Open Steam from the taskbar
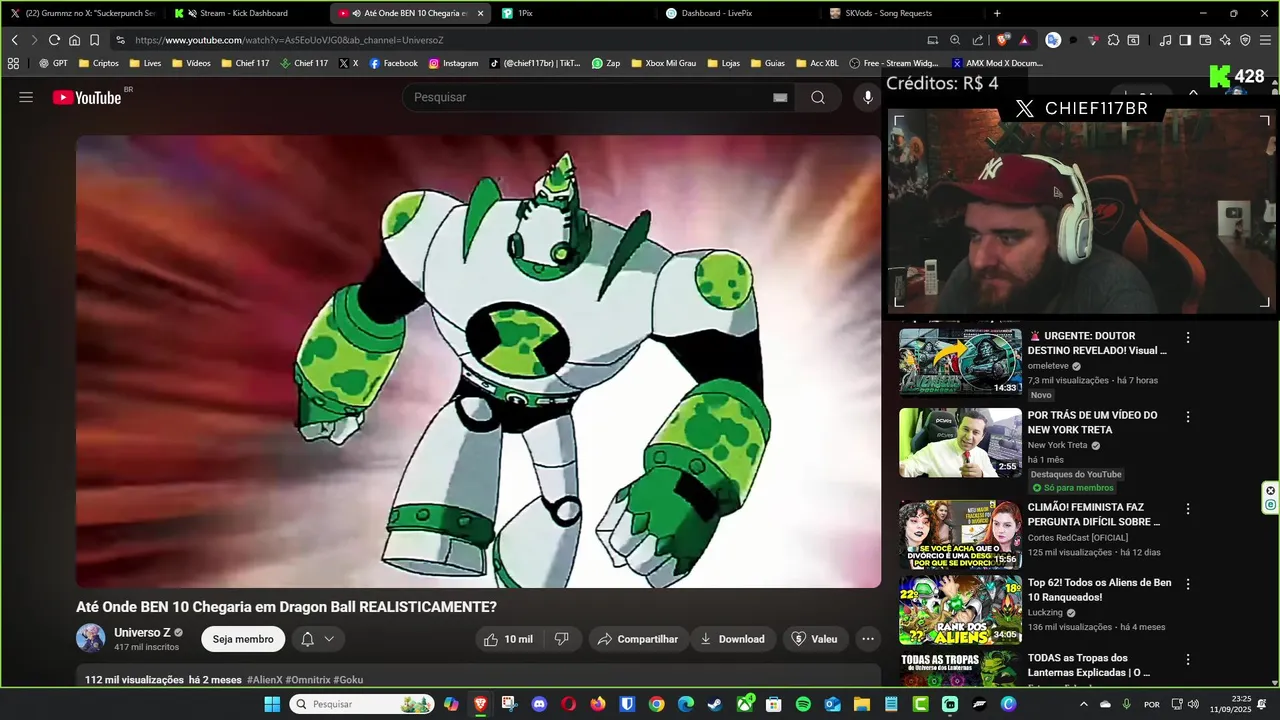 pyautogui.click(x=715, y=704)
